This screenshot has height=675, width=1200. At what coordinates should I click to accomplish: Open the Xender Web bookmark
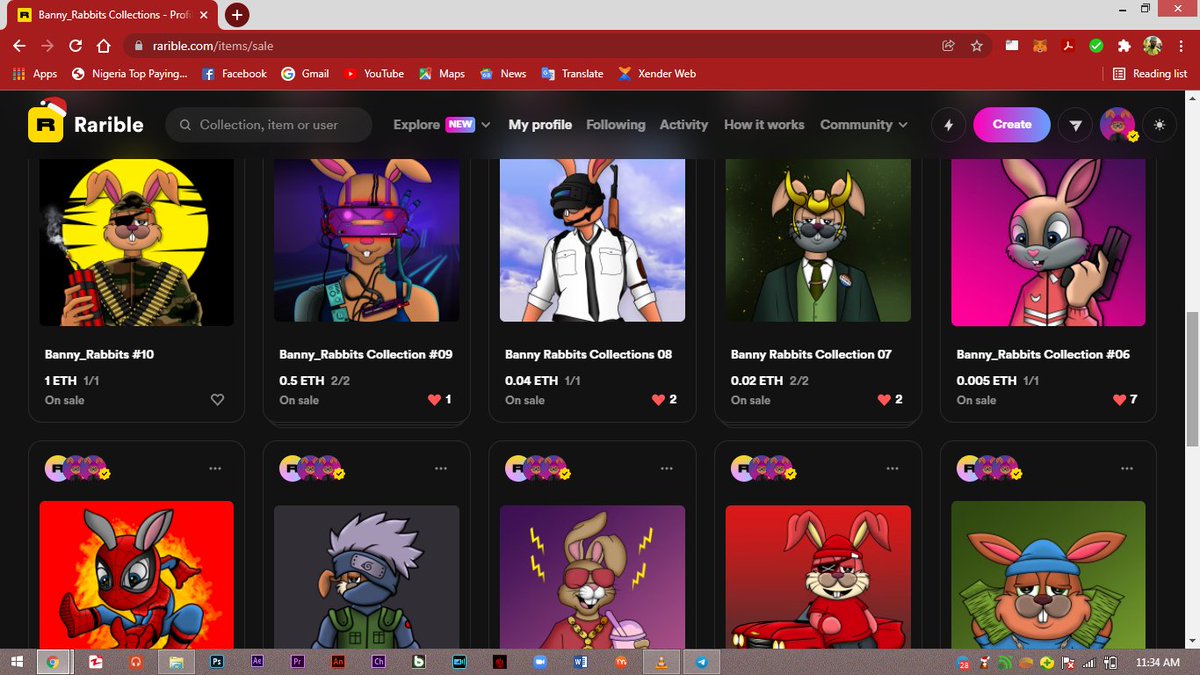coord(657,74)
